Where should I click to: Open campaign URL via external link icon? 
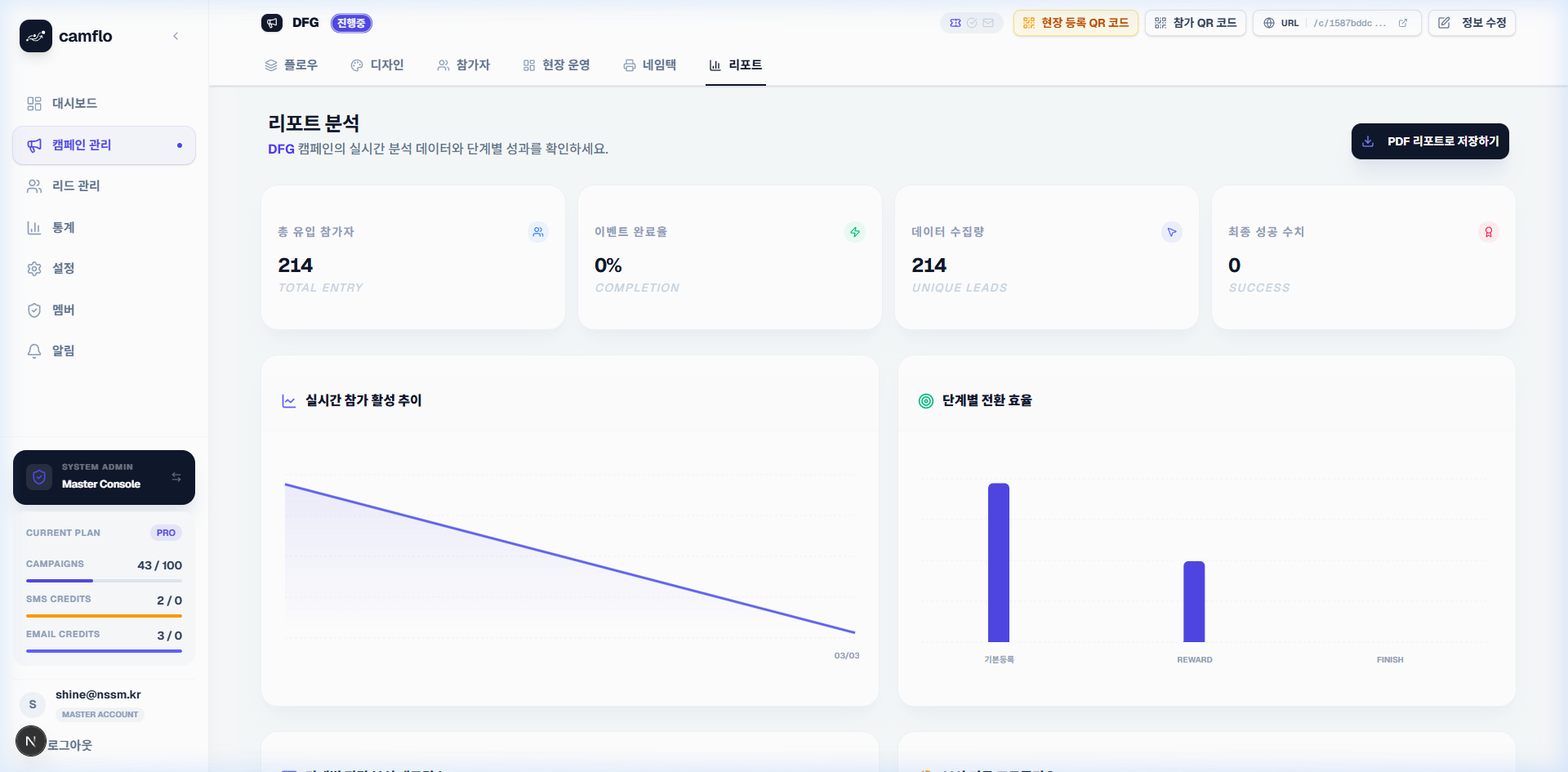[1403, 23]
